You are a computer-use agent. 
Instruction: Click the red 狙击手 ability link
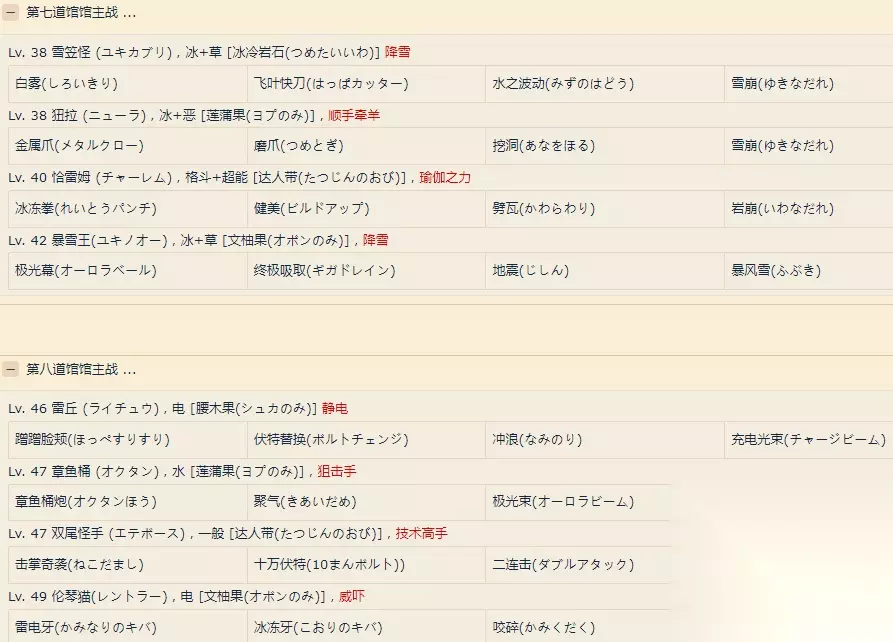337,471
